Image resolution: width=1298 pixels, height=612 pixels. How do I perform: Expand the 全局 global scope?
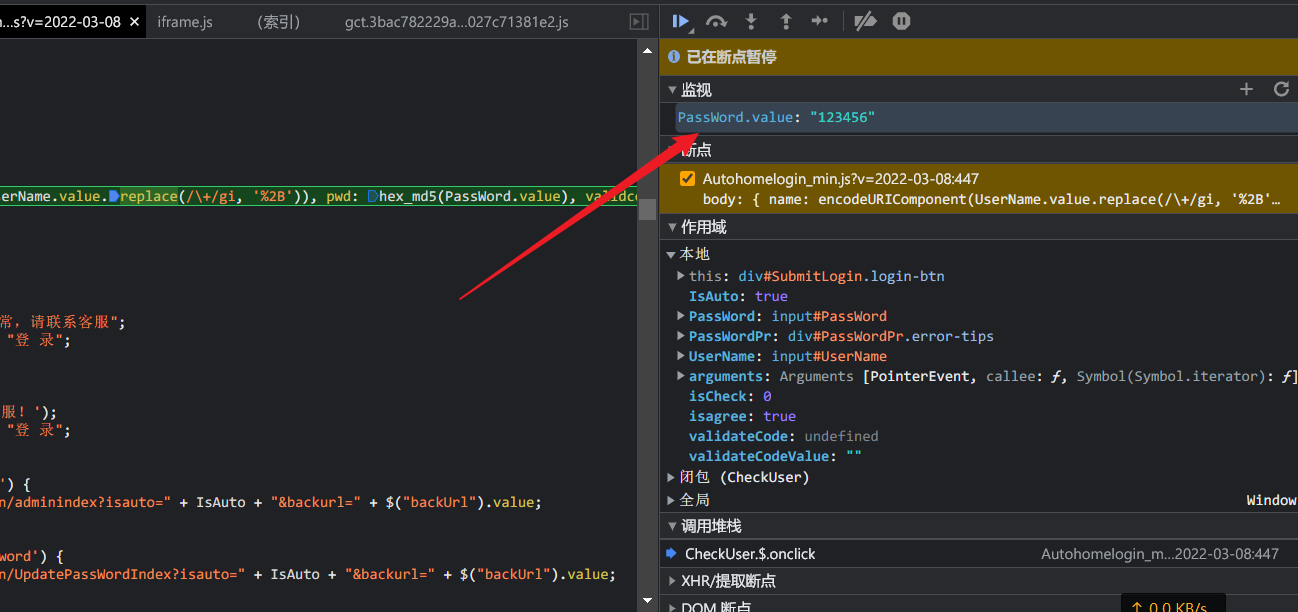[x=672, y=500]
